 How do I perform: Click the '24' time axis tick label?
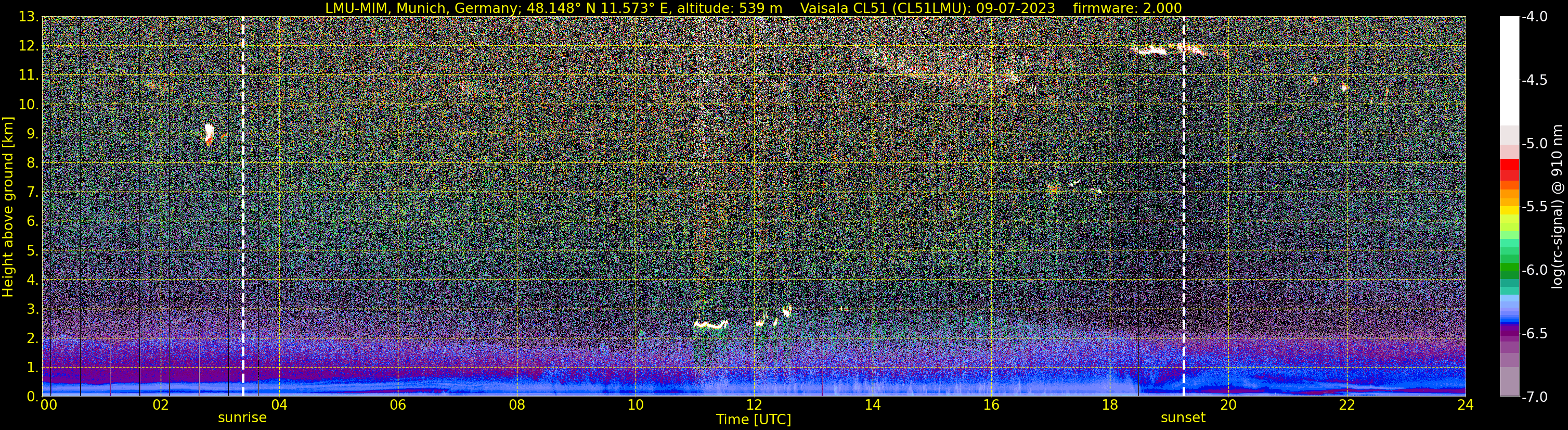click(x=1466, y=405)
